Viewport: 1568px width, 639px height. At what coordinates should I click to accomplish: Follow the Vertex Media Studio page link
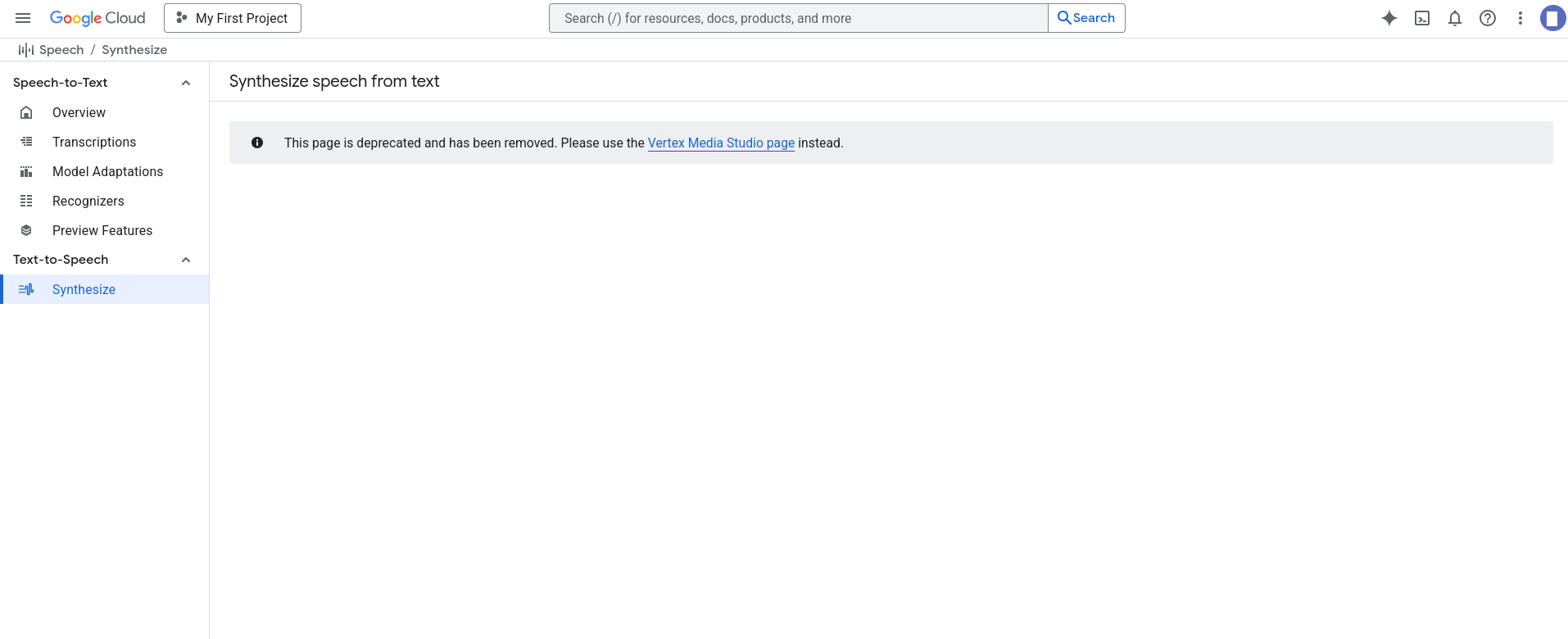[x=721, y=143]
